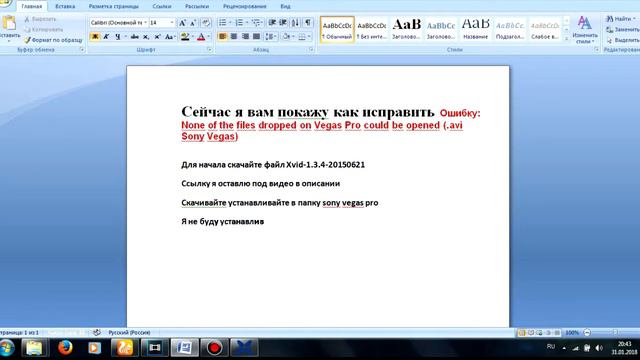The image size is (640, 360).
Task: Increase font size with grow font button
Action: 182,23
